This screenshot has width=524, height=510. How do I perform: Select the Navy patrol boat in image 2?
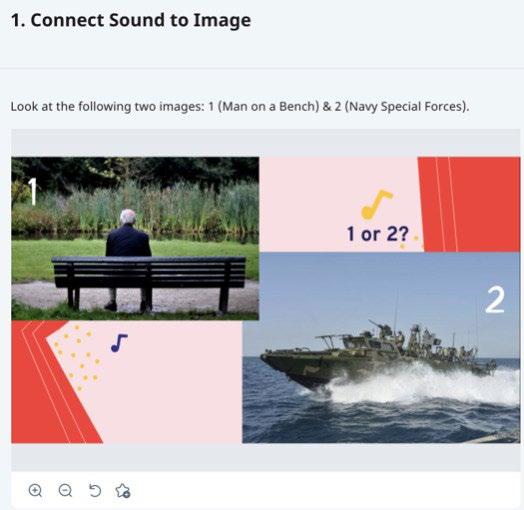click(x=378, y=354)
